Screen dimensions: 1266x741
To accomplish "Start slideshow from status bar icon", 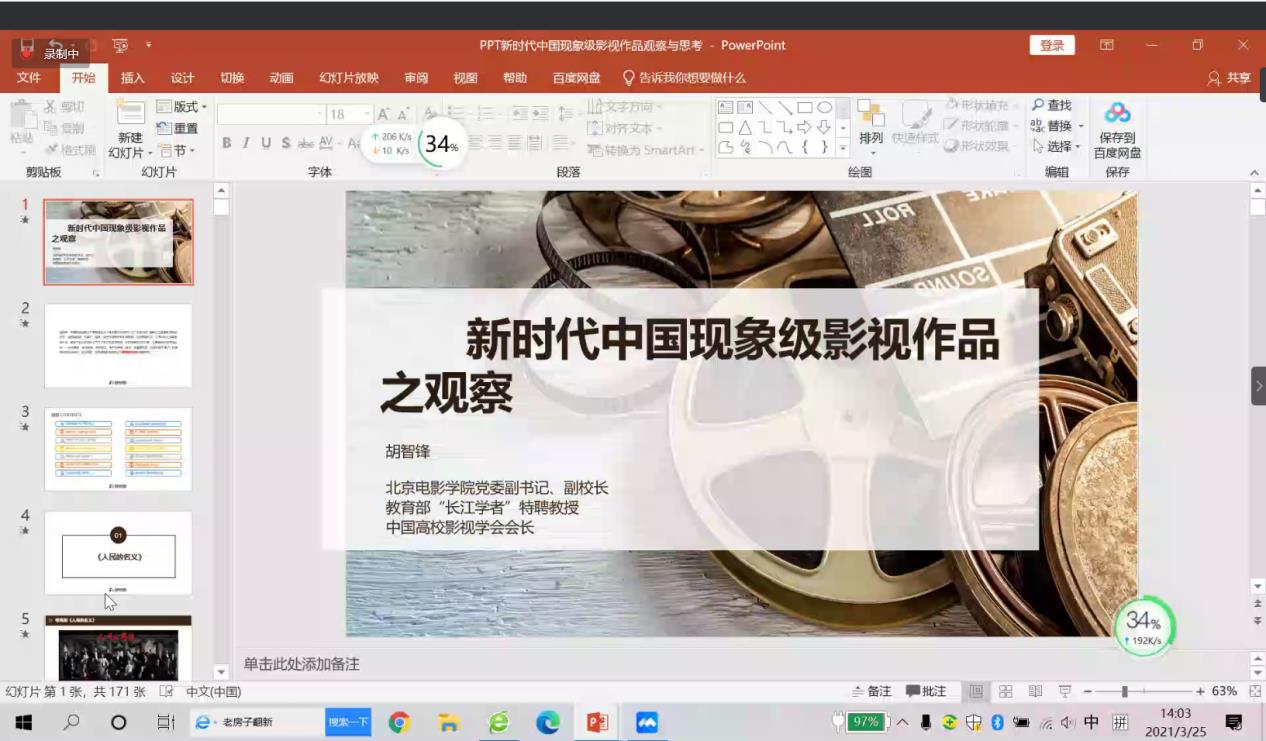I will (1065, 691).
